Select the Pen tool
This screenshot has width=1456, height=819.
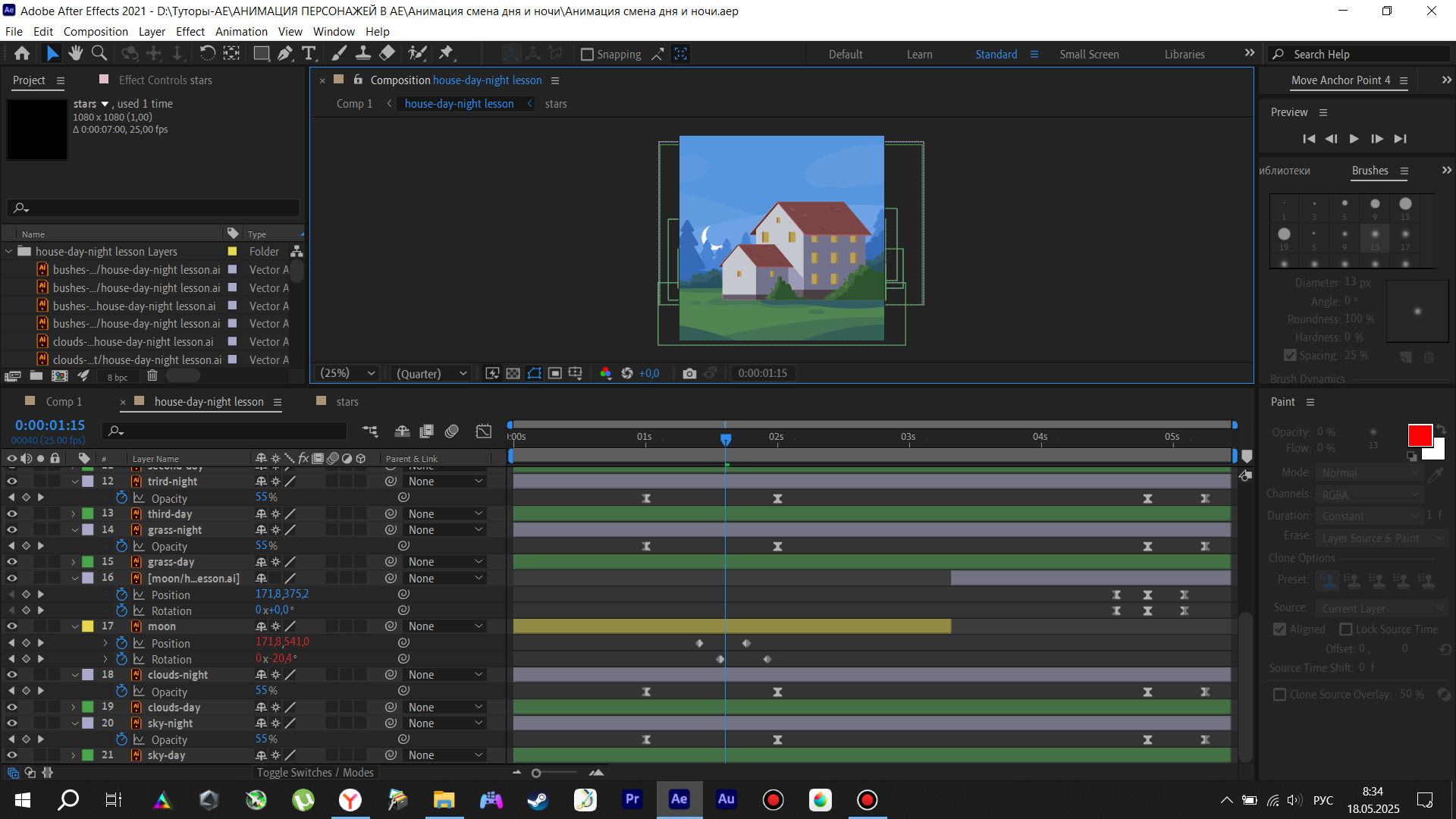coord(284,53)
